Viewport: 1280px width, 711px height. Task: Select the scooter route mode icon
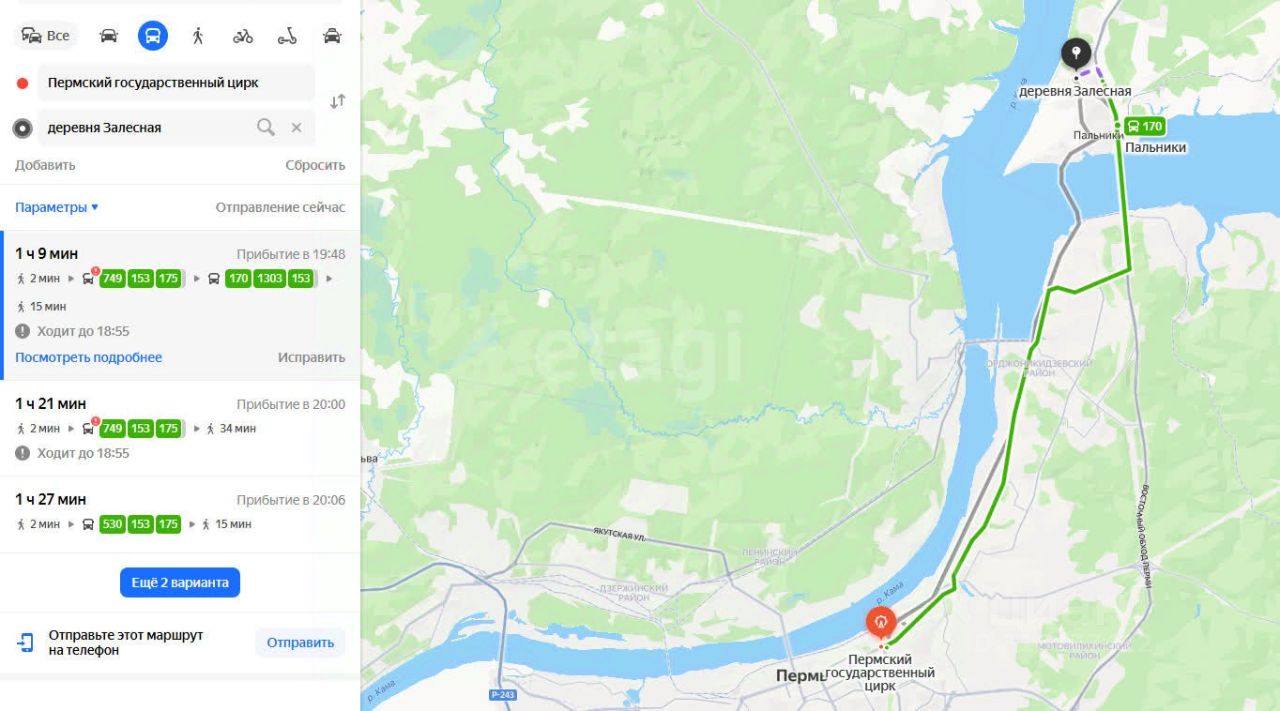tap(287, 36)
